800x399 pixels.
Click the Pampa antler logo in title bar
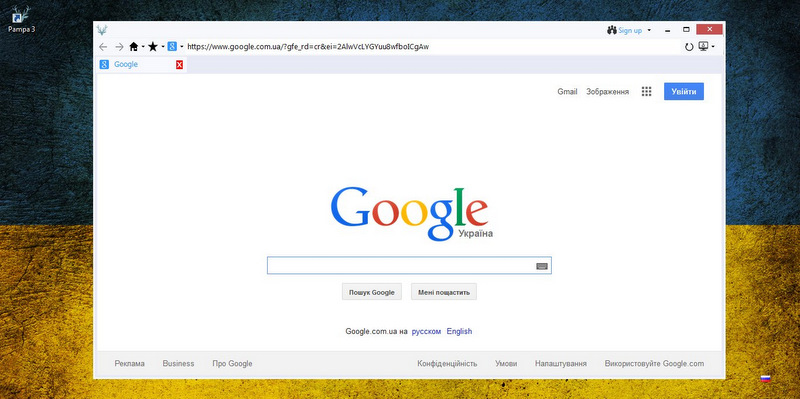102,31
